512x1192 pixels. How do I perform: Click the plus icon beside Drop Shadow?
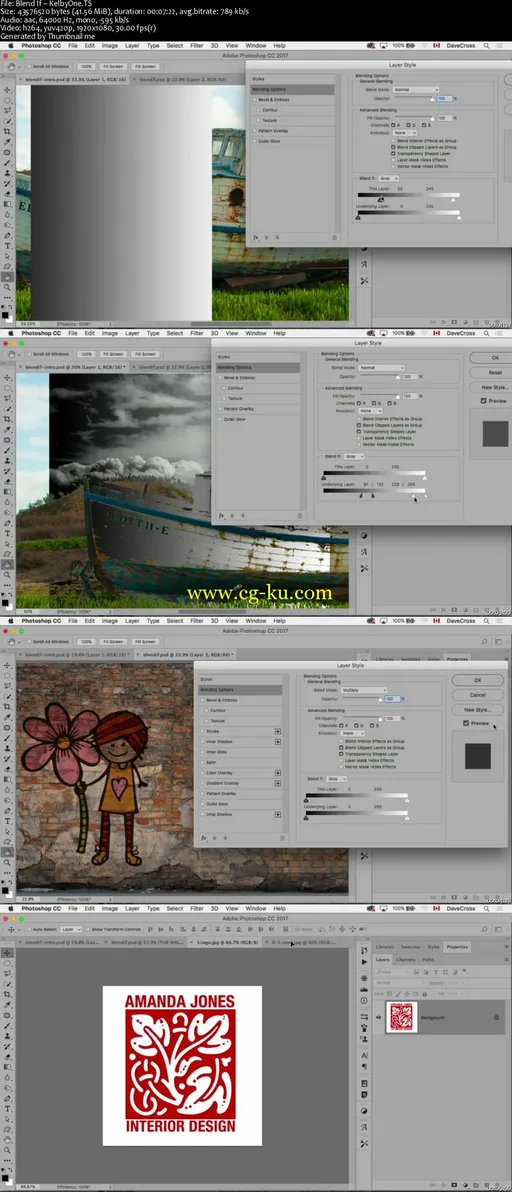[x=278, y=814]
